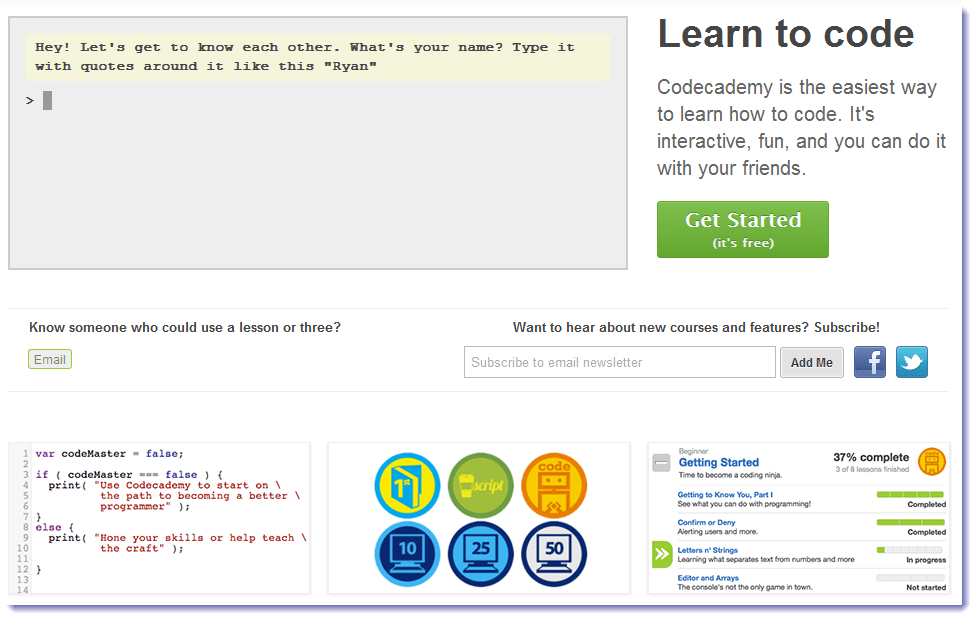Collapse the Getting Started course with minus icon
The width and height of the screenshot is (977, 620).
pos(661,462)
